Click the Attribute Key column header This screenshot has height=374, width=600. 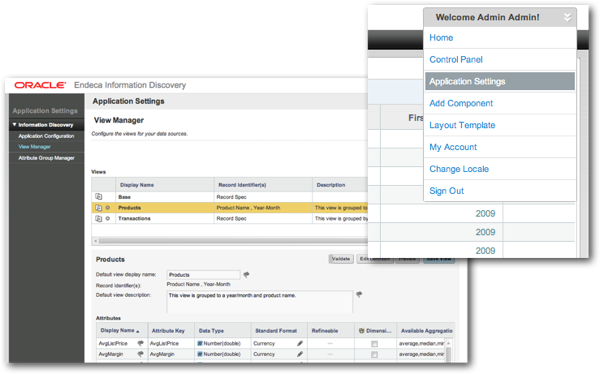pyautogui.click(x=171, y=331)
